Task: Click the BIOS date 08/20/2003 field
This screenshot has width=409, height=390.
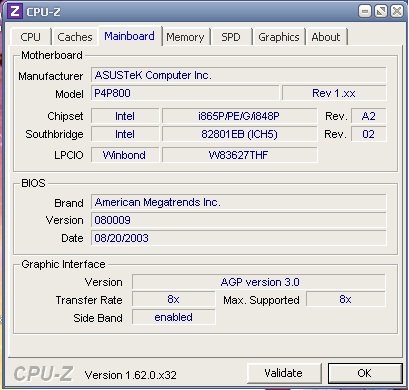Action: (x=239, y=238)
